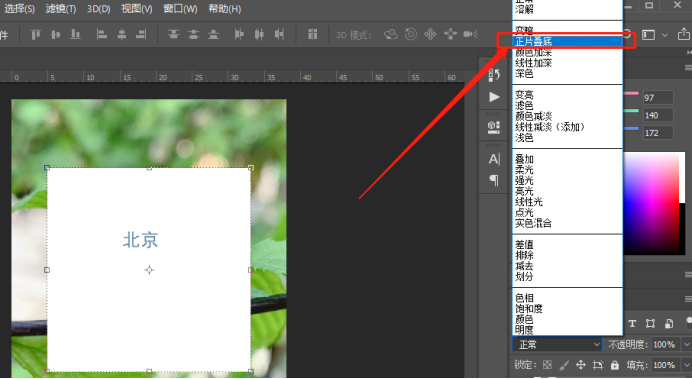Select the 3D video camera zoom icon
Image resolution: width=692 pixels, height=379 pixels.
point(470,34)
